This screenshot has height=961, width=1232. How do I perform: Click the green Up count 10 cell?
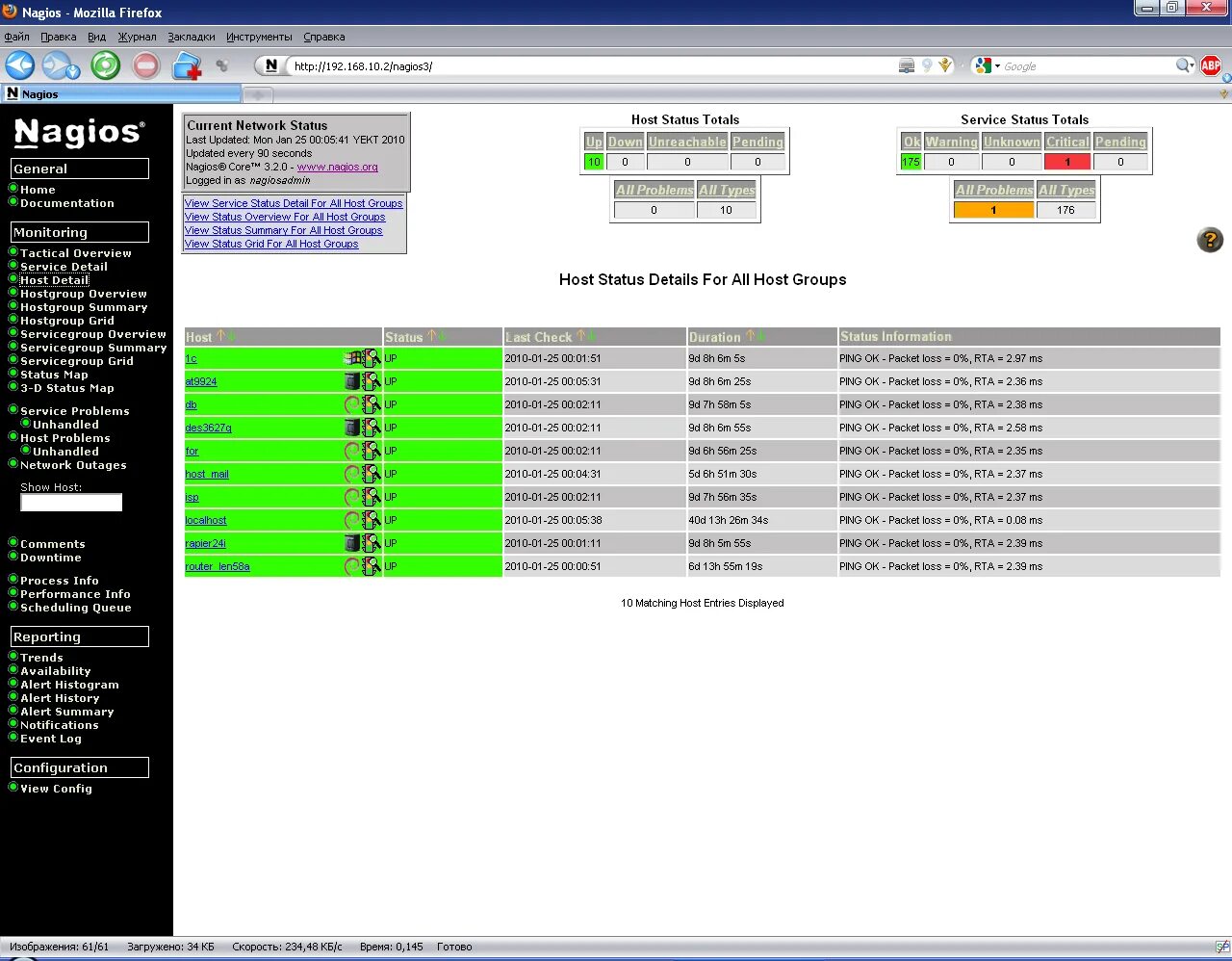pos(594,162)
